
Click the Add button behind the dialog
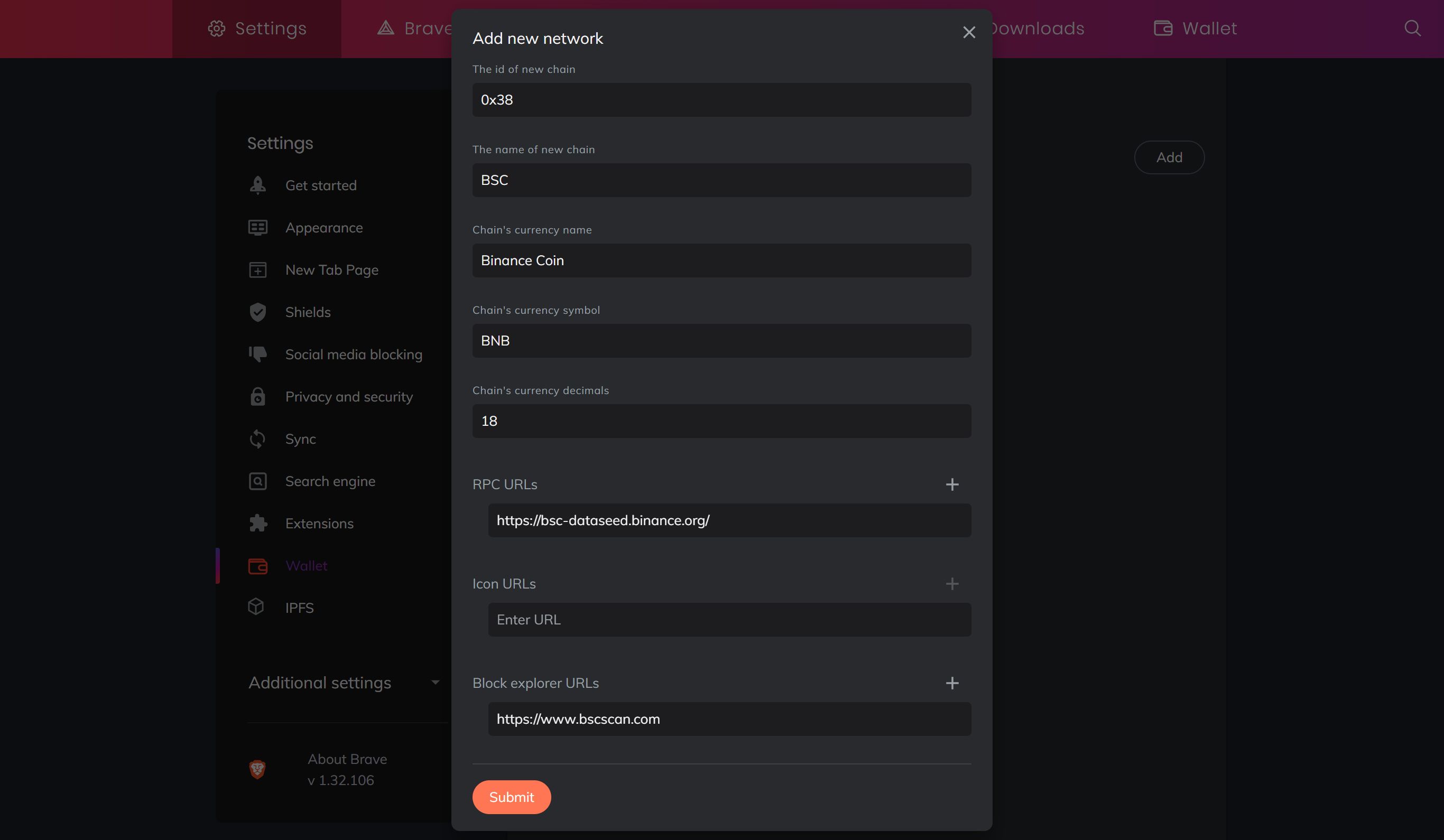(x=1169, y=157)
